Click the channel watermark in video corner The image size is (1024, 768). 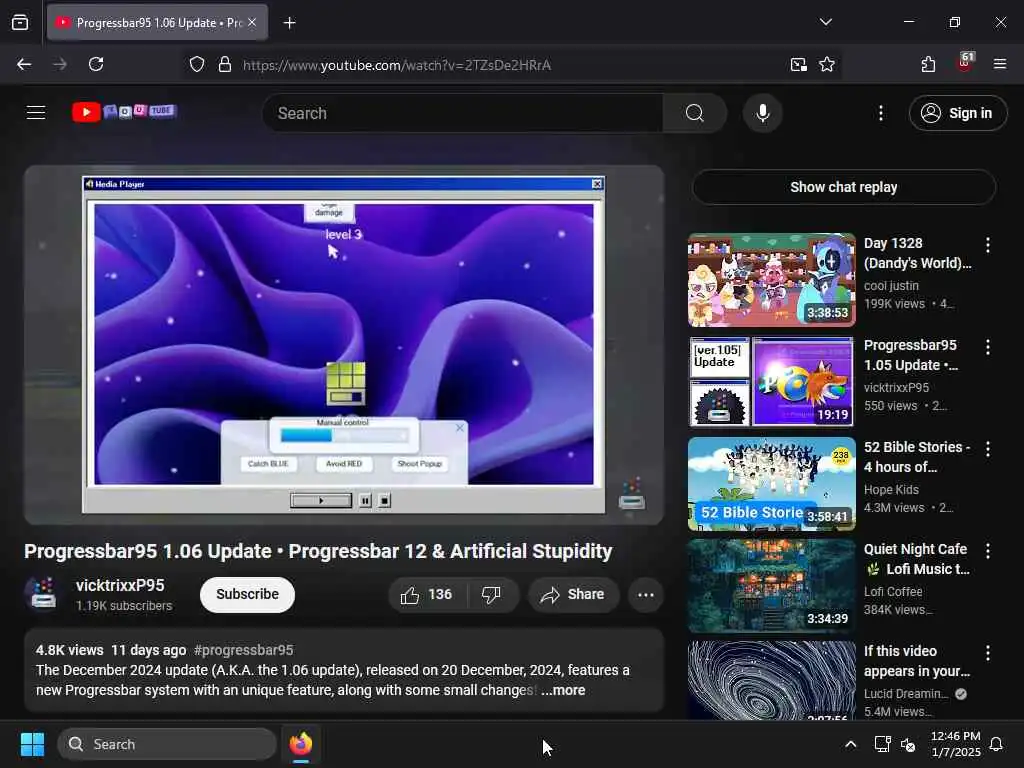(632, 494)
